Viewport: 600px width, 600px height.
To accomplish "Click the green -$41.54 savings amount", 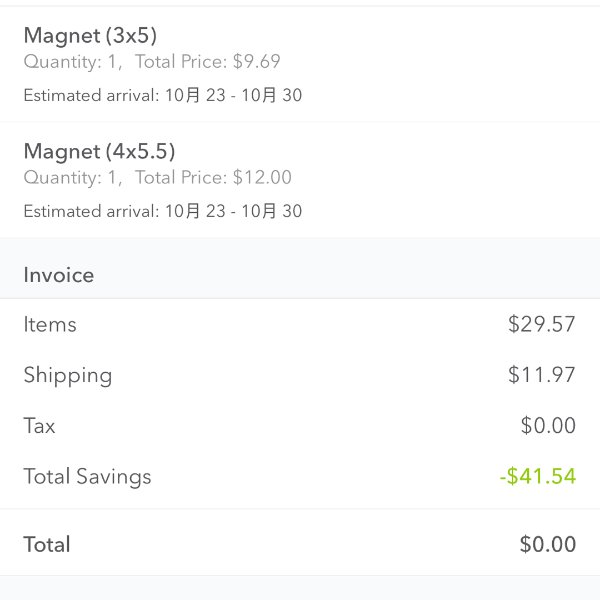I will (538, 476).
